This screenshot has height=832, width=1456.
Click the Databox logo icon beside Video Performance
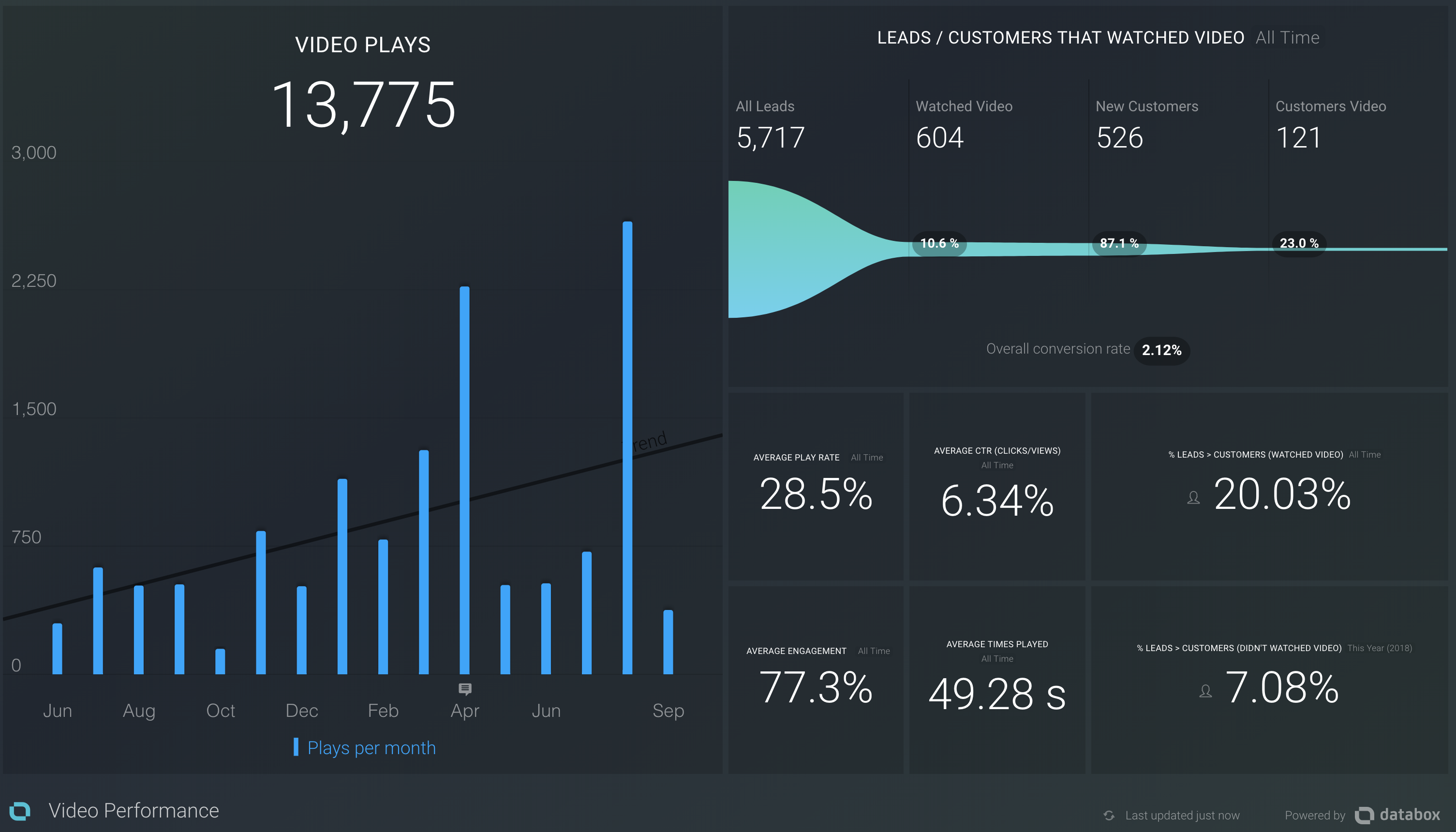pos(20,810)
